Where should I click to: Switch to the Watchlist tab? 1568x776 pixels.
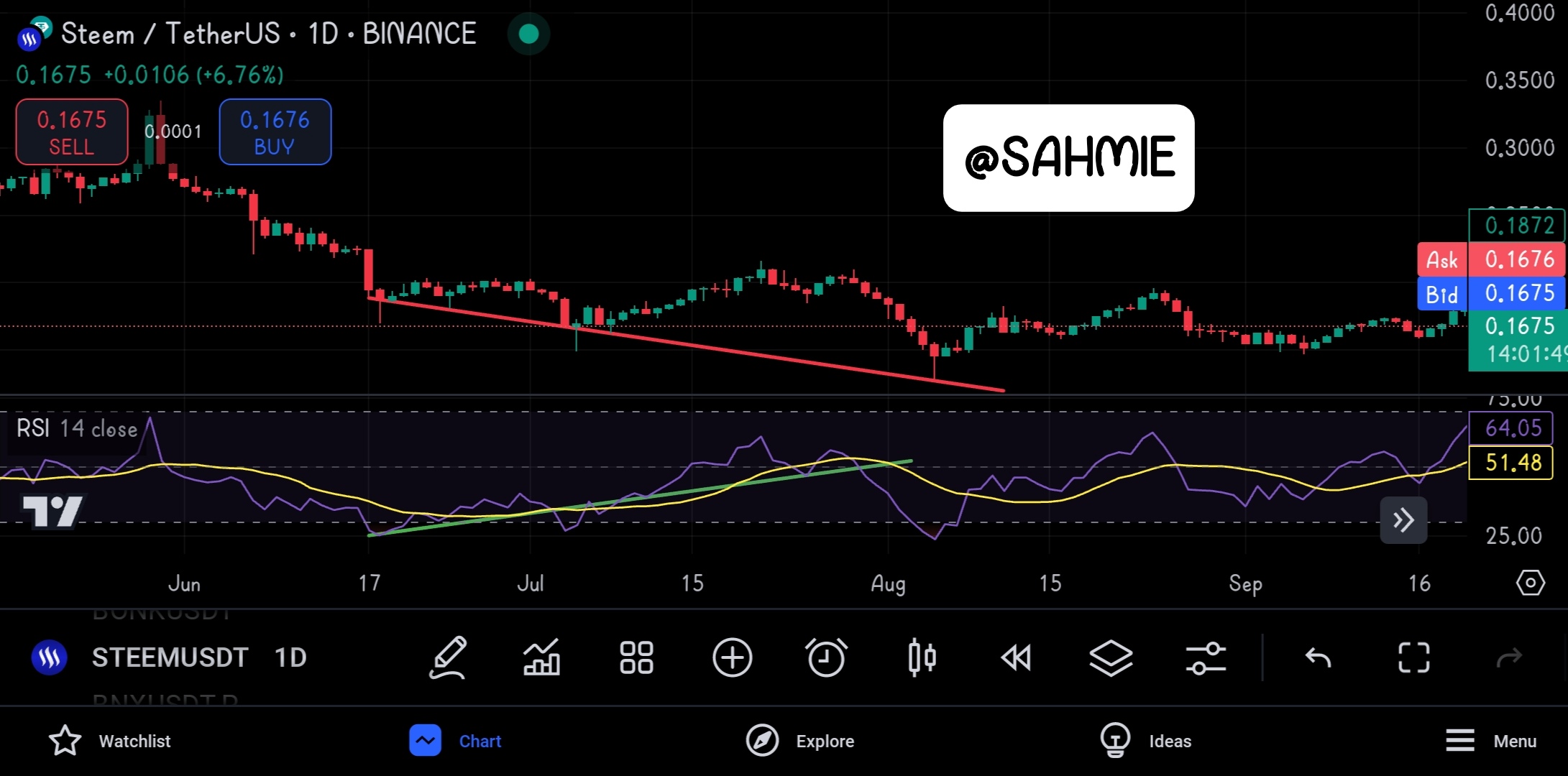tap(110, 741)
